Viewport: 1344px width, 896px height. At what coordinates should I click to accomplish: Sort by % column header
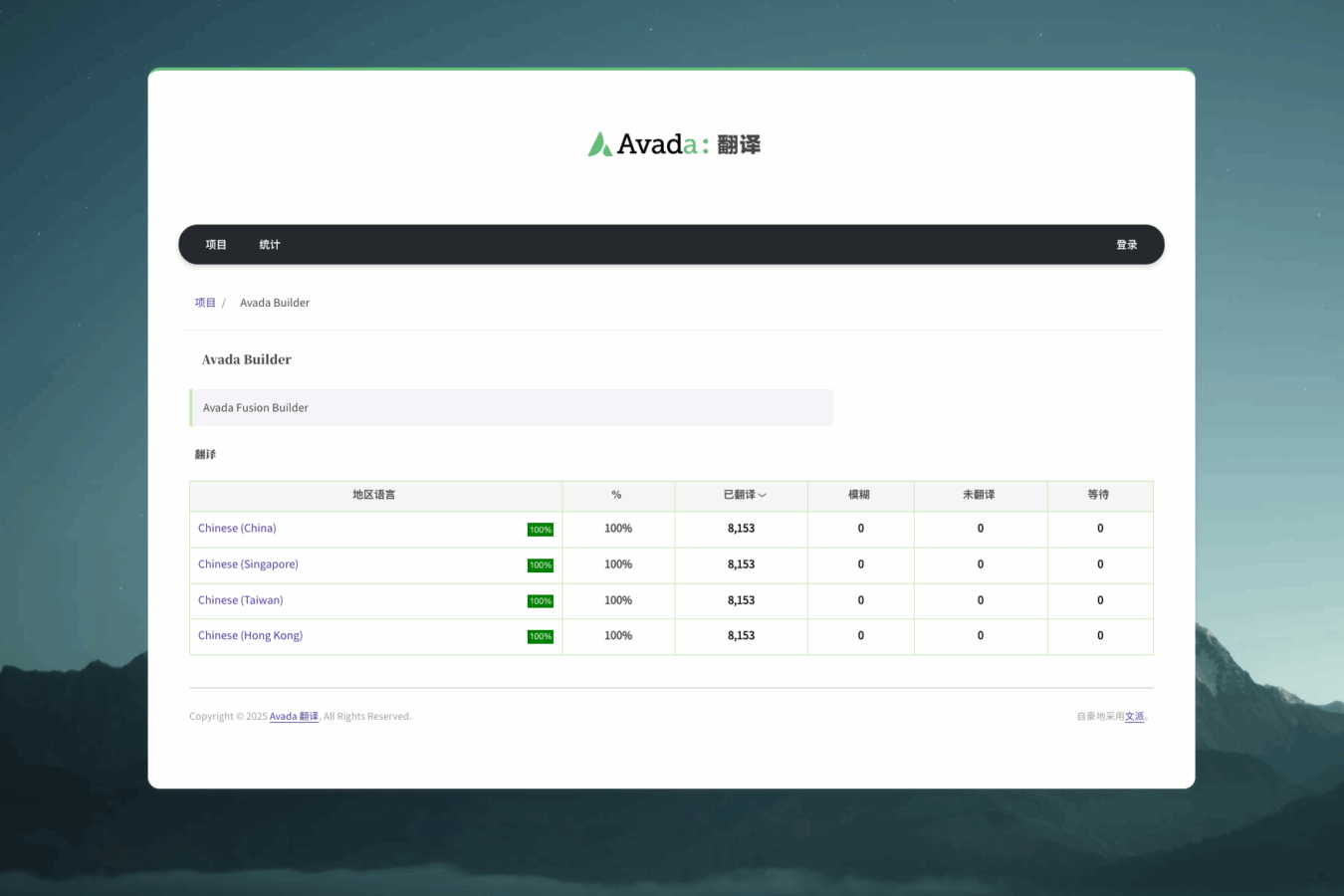pyautogui.click(x=617, y=495)
